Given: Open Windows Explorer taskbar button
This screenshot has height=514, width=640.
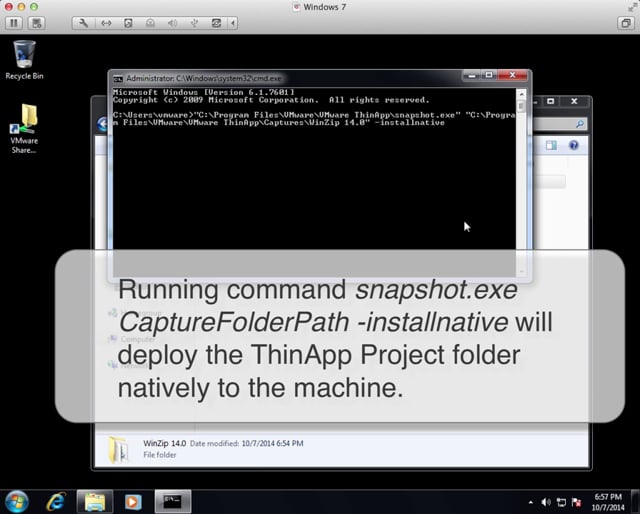Looking at the screenshot, I should pyautogui.click(x=95, y=501).
